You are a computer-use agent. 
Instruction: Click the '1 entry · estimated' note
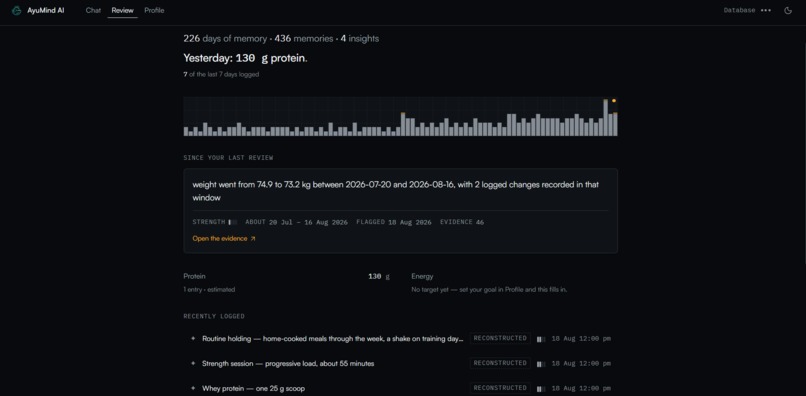209,290
